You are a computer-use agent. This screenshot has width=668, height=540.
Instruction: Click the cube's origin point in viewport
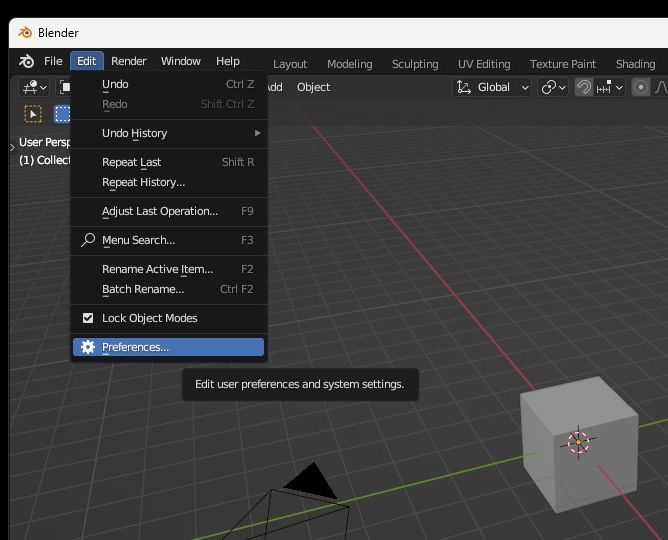pyautogui.click(x=578, y=441)
